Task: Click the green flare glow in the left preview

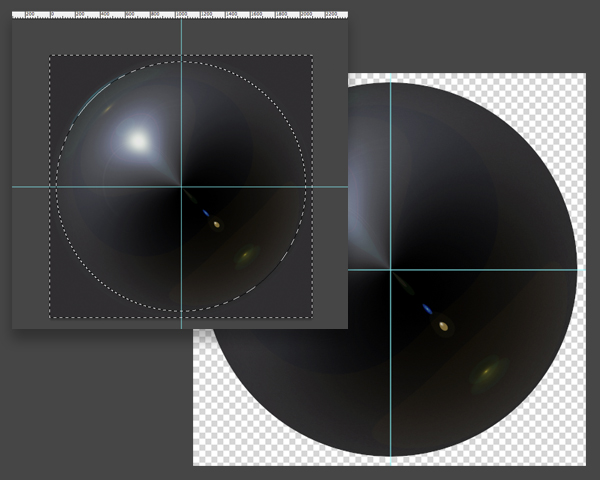Action: coord(243,259)
